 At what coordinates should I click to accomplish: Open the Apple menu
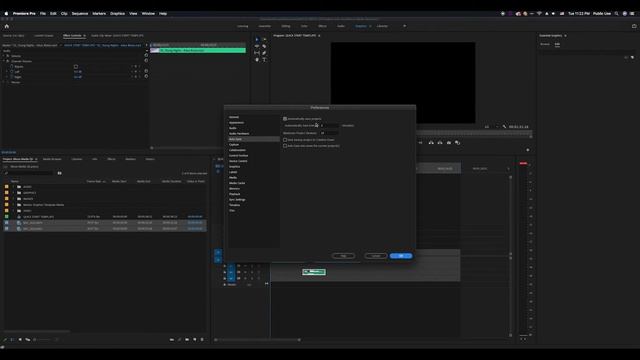(6, 13)
